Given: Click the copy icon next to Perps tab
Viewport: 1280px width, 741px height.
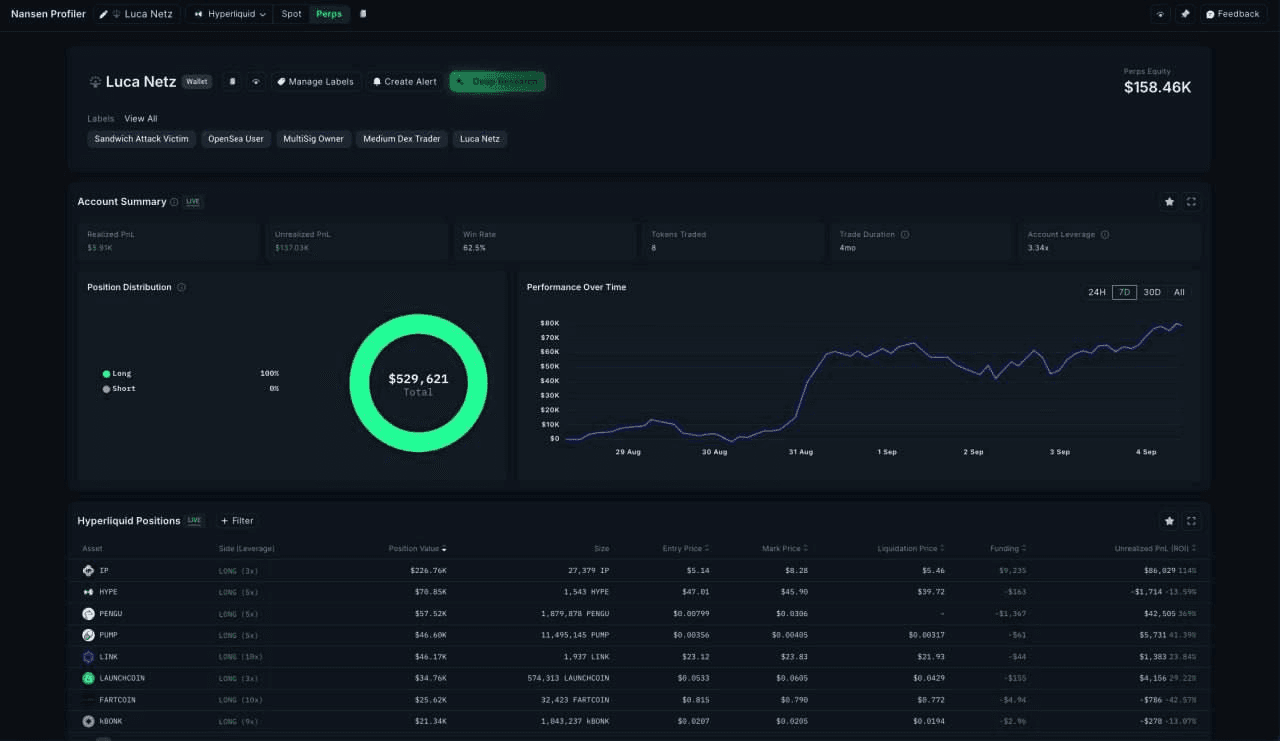Looking at the screenshot, I should 363,14.
